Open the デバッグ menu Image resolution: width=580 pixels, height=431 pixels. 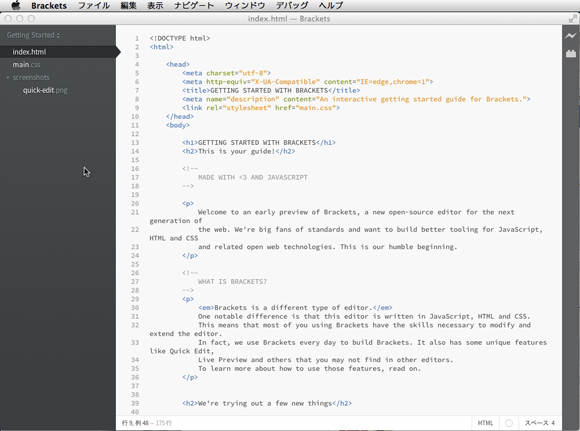[292, 6]
